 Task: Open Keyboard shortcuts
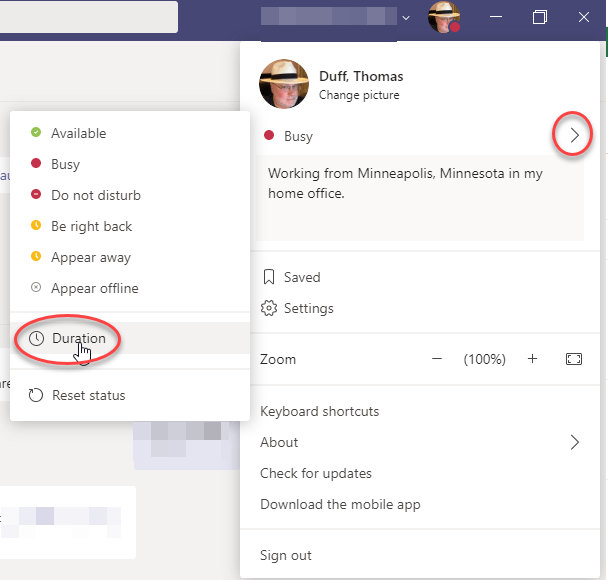tap(319, 411)
